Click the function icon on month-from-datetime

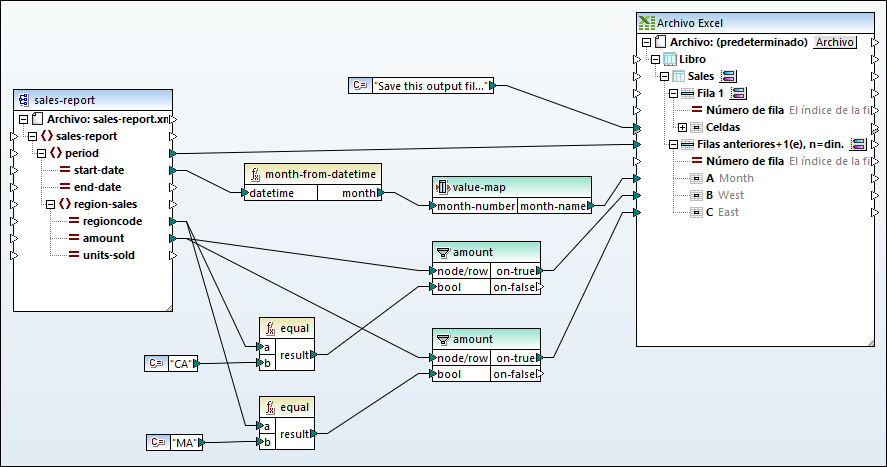tap(256, 174)
